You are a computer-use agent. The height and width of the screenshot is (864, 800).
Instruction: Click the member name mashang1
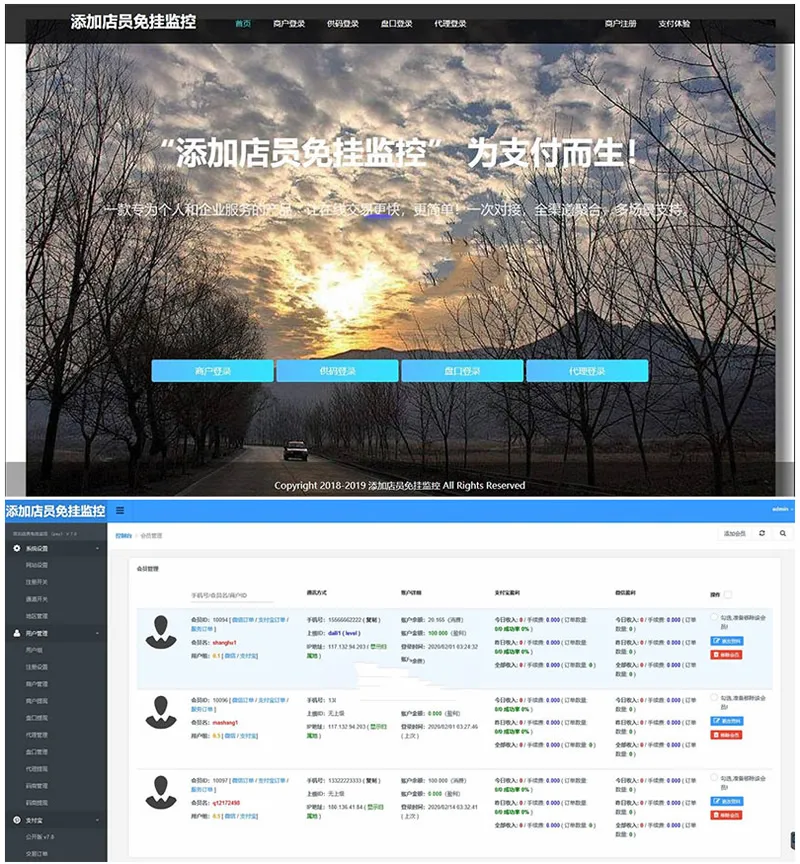point(225,722)
